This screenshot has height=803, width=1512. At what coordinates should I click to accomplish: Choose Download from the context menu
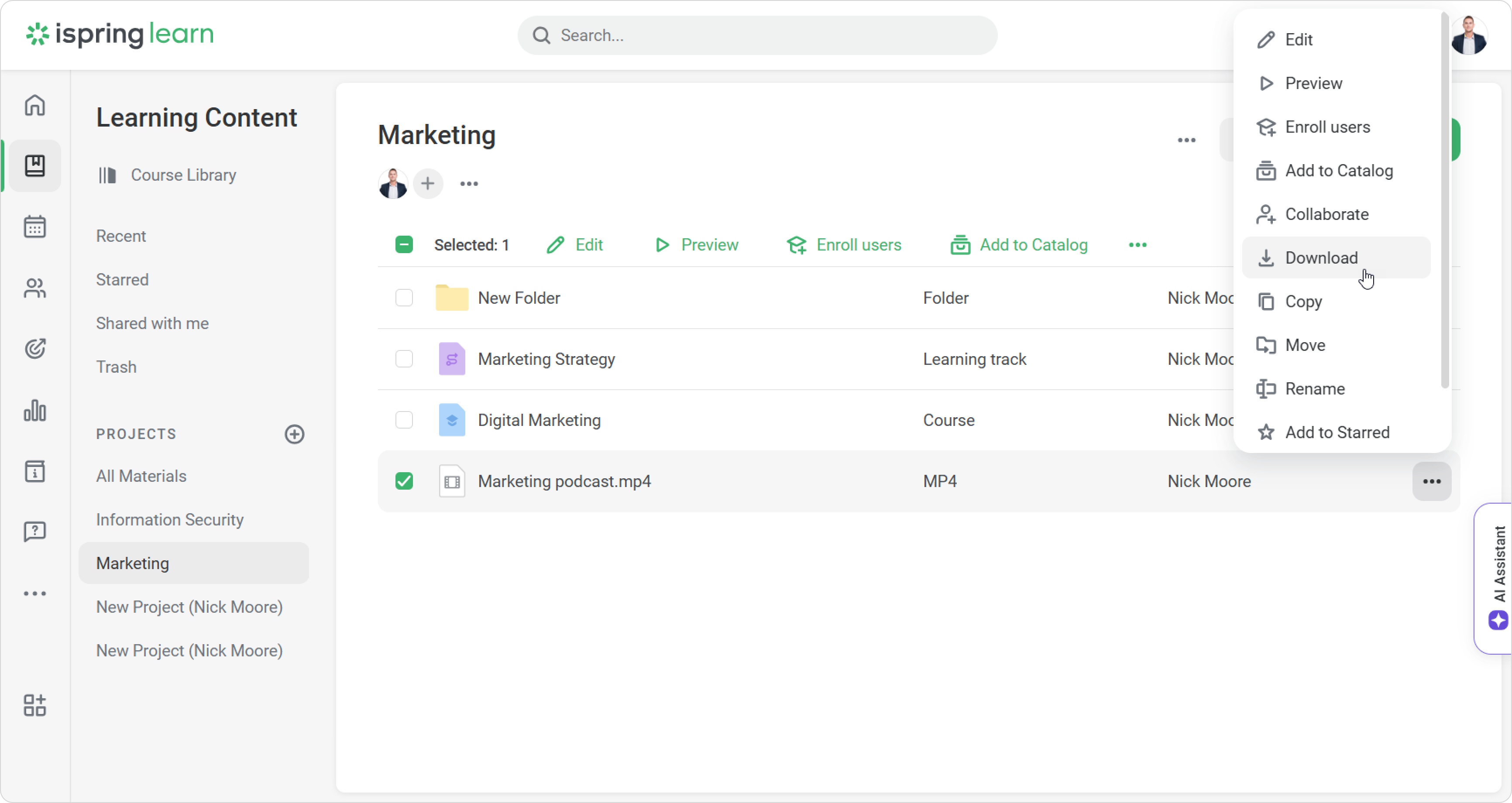(x=1321, y=257)
